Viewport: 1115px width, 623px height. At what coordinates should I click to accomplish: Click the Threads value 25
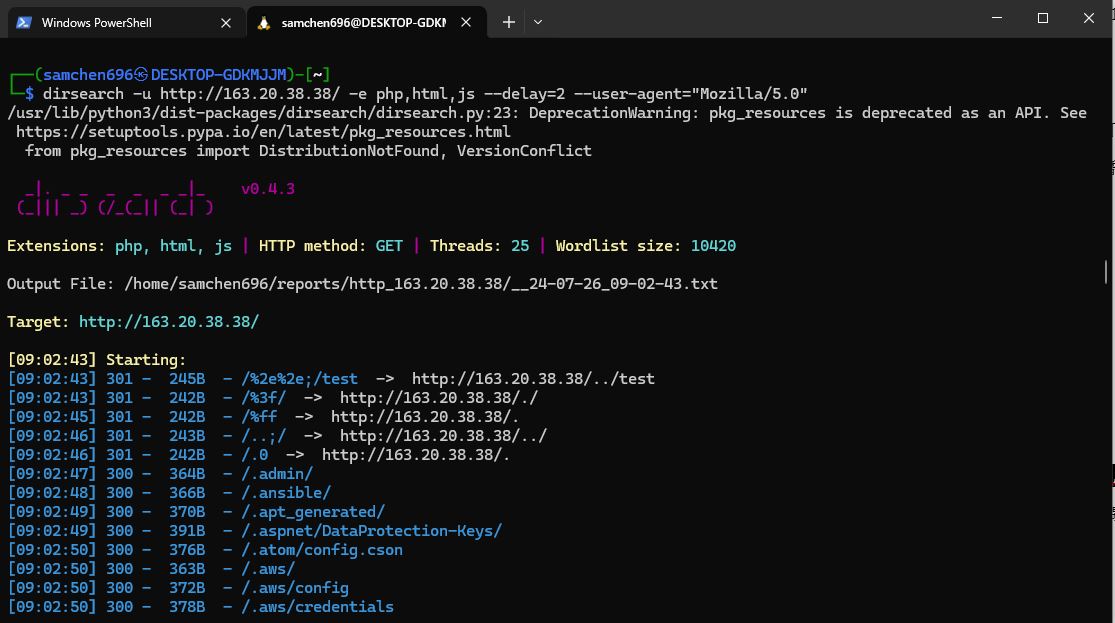pos(520,245)
